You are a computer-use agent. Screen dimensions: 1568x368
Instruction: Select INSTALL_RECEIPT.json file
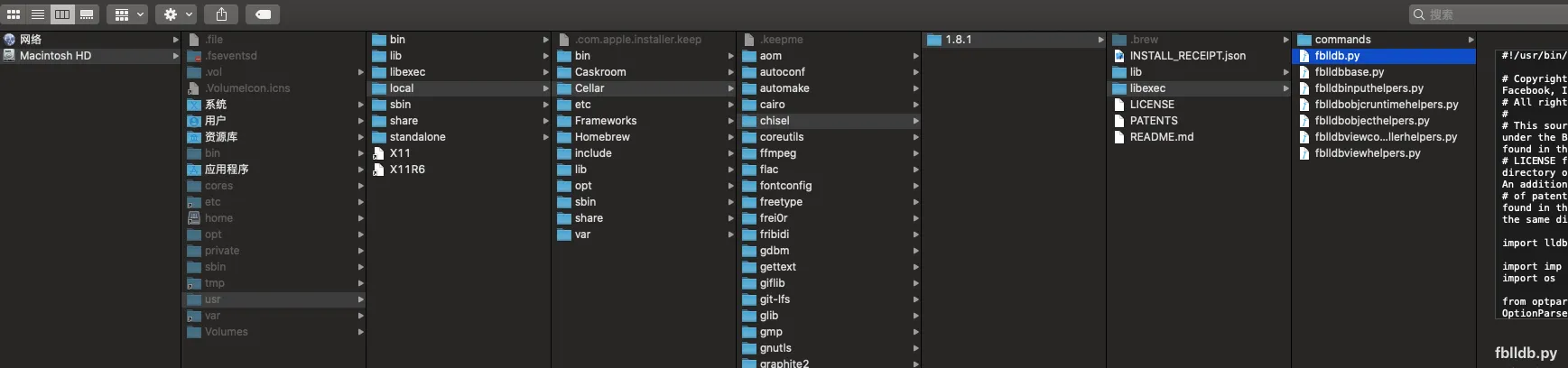point(1187,56)
